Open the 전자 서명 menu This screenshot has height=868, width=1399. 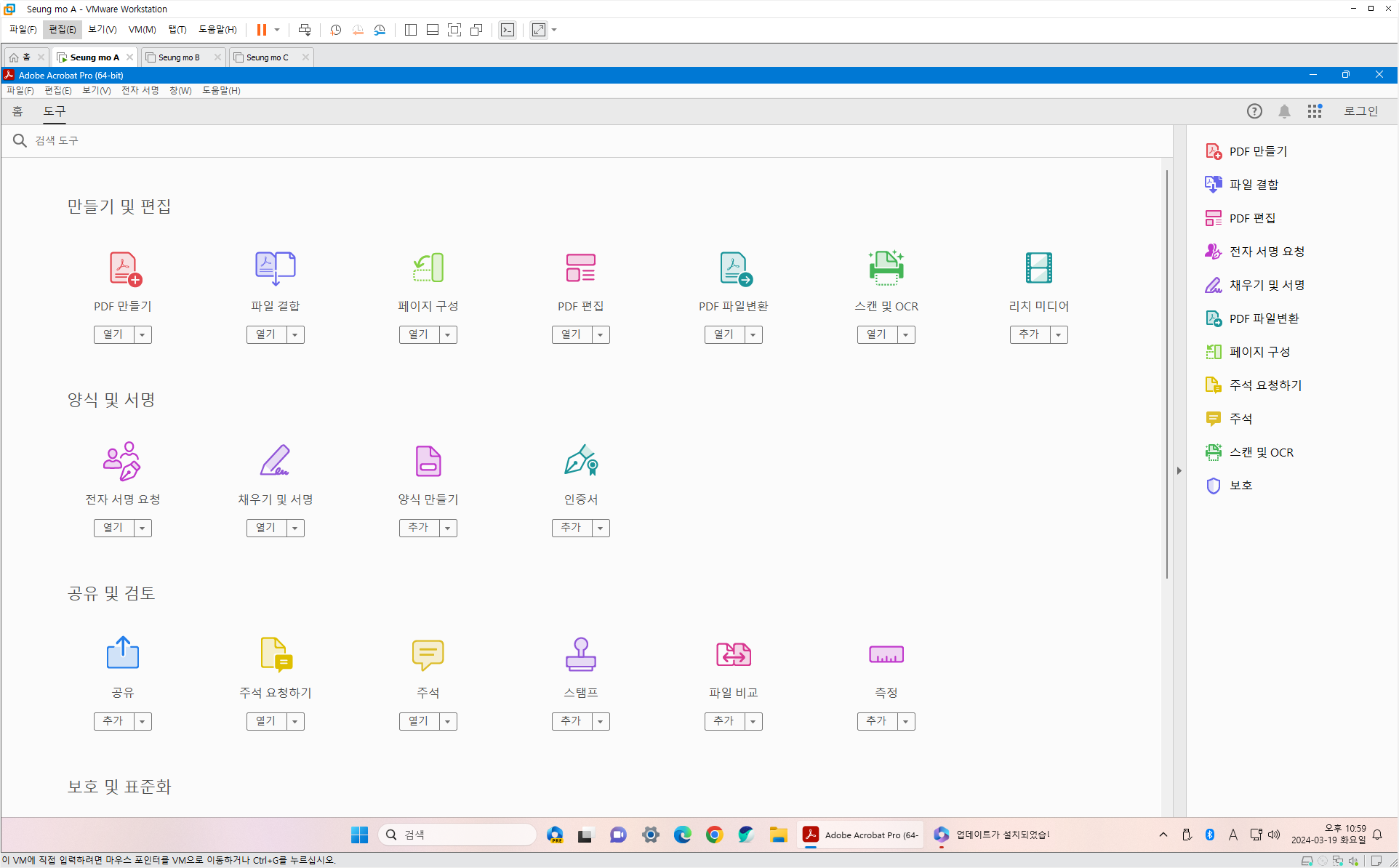pyautogui.click(x=140, y=90)
